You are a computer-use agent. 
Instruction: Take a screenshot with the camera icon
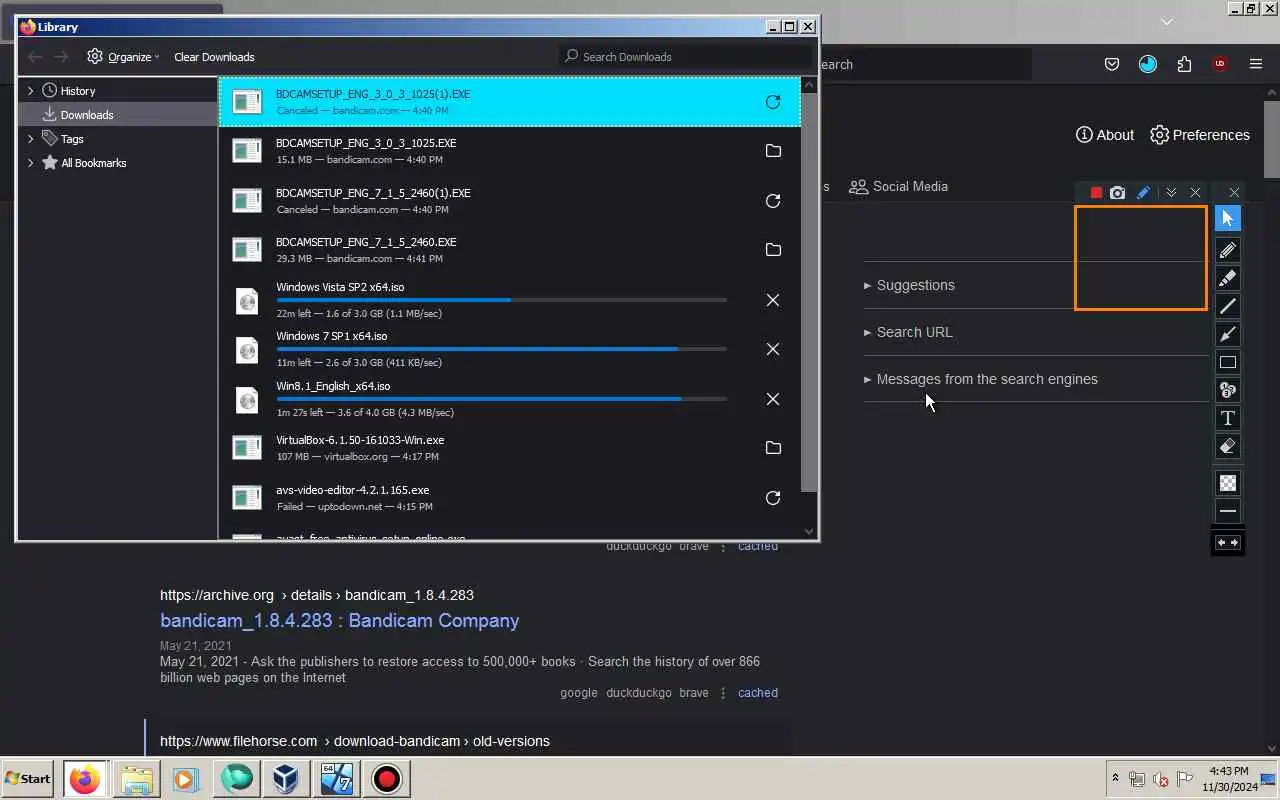point(1118,193)
